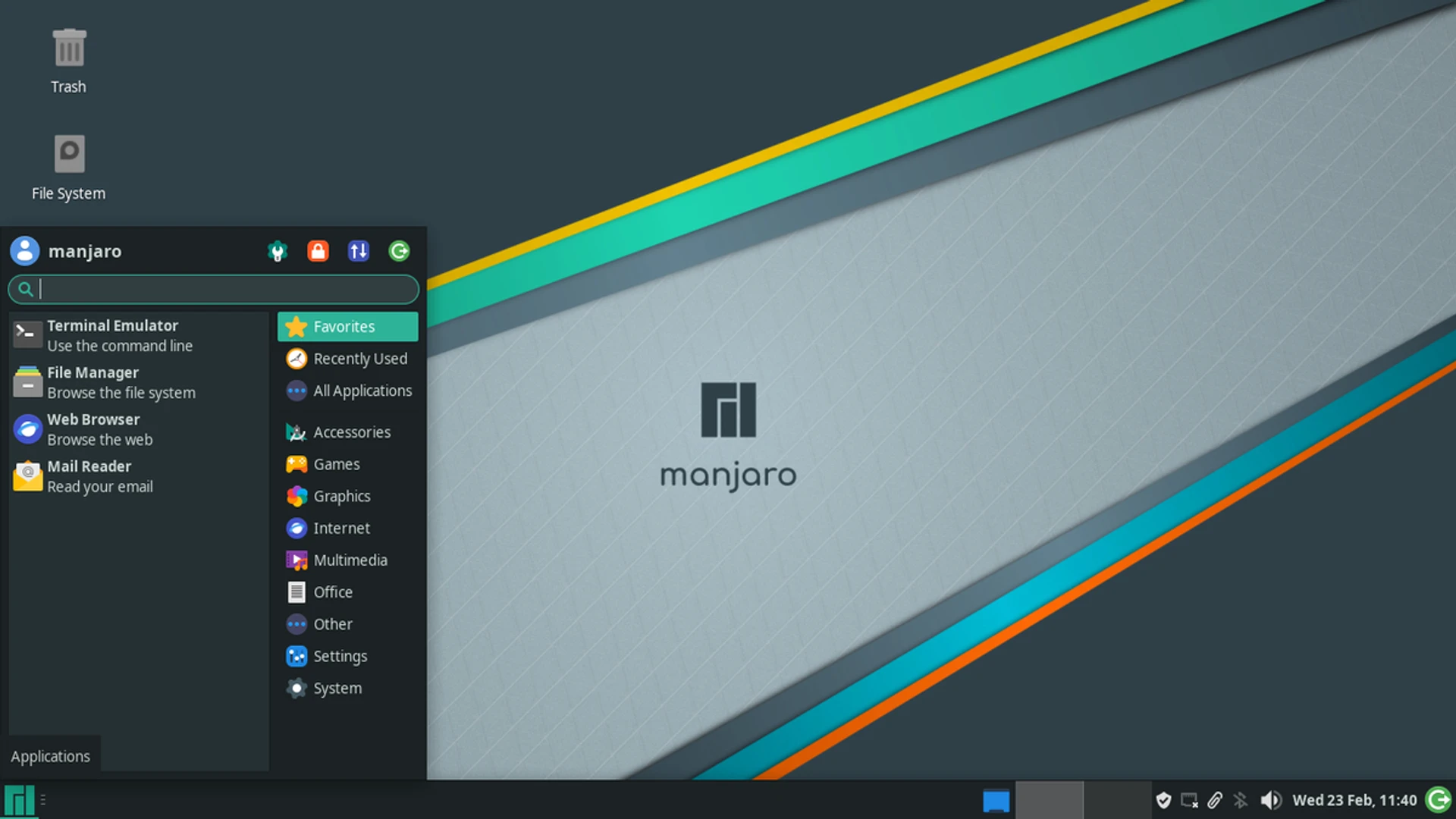Click the manjaro username label
Screen dimensions: 1456x819
pyautogui.click(x=85, y=251)
